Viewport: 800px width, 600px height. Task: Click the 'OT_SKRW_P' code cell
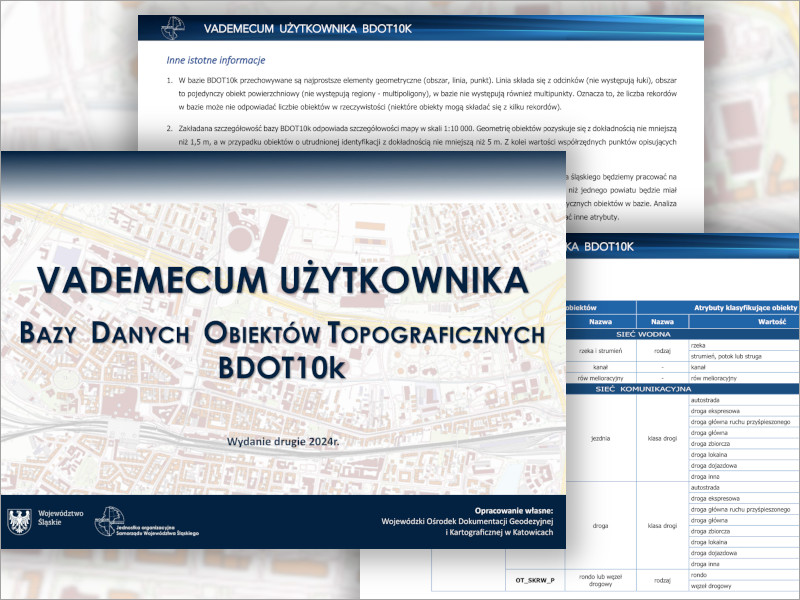click(535, 580)
